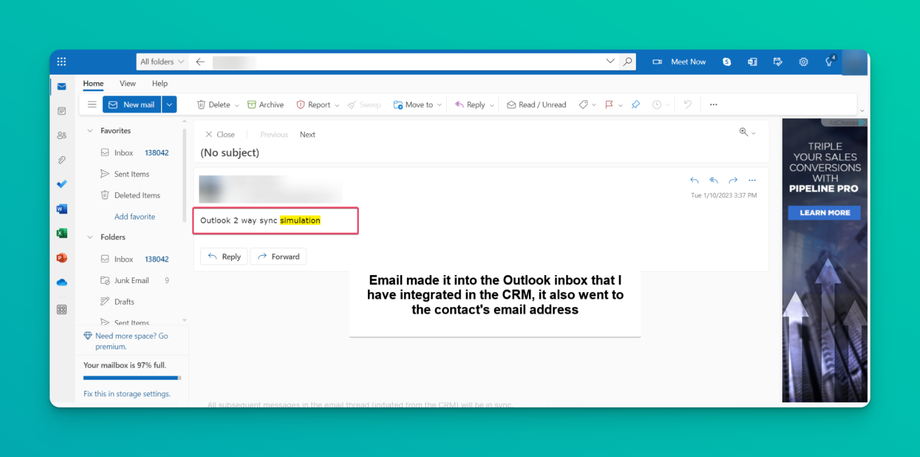Pin the message with pin icon
The width and height of the screenshot is (920, 457).
pos(635,104)
